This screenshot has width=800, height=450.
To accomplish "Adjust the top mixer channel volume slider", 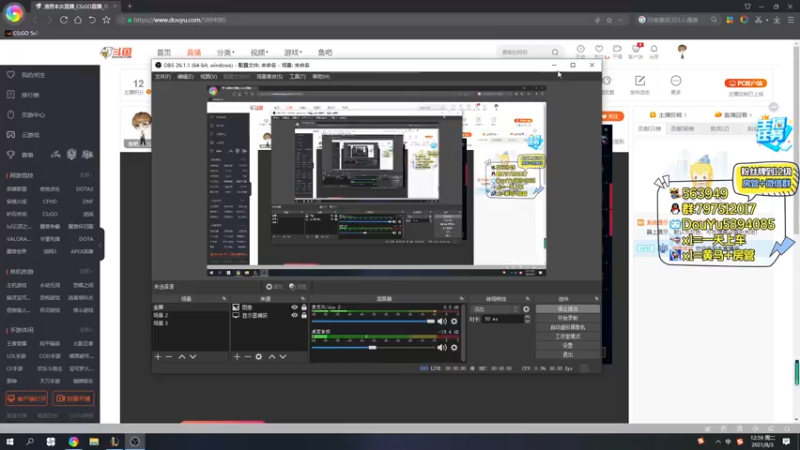I will click(x=373, y=321).
